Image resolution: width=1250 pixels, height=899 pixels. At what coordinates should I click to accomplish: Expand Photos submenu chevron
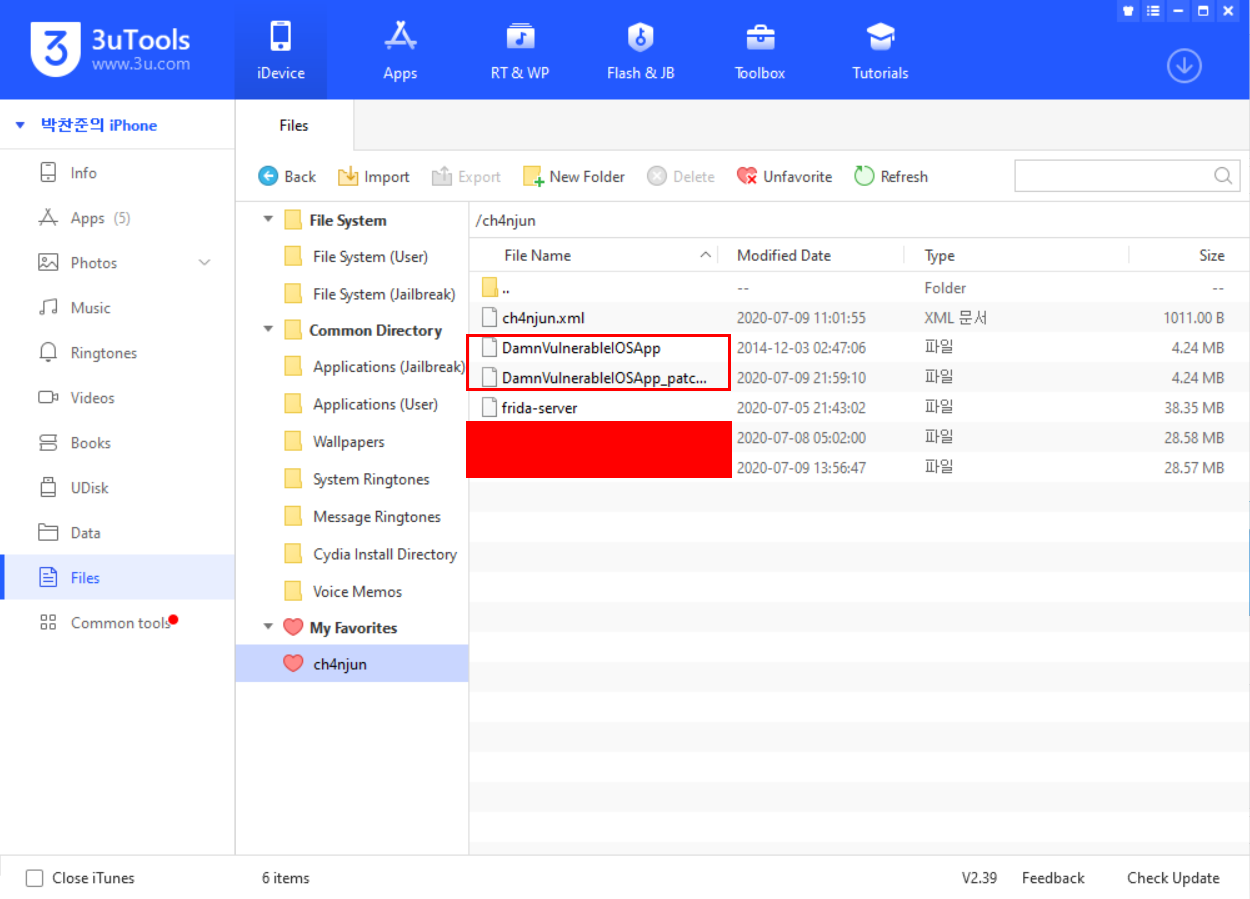point(204,263)
